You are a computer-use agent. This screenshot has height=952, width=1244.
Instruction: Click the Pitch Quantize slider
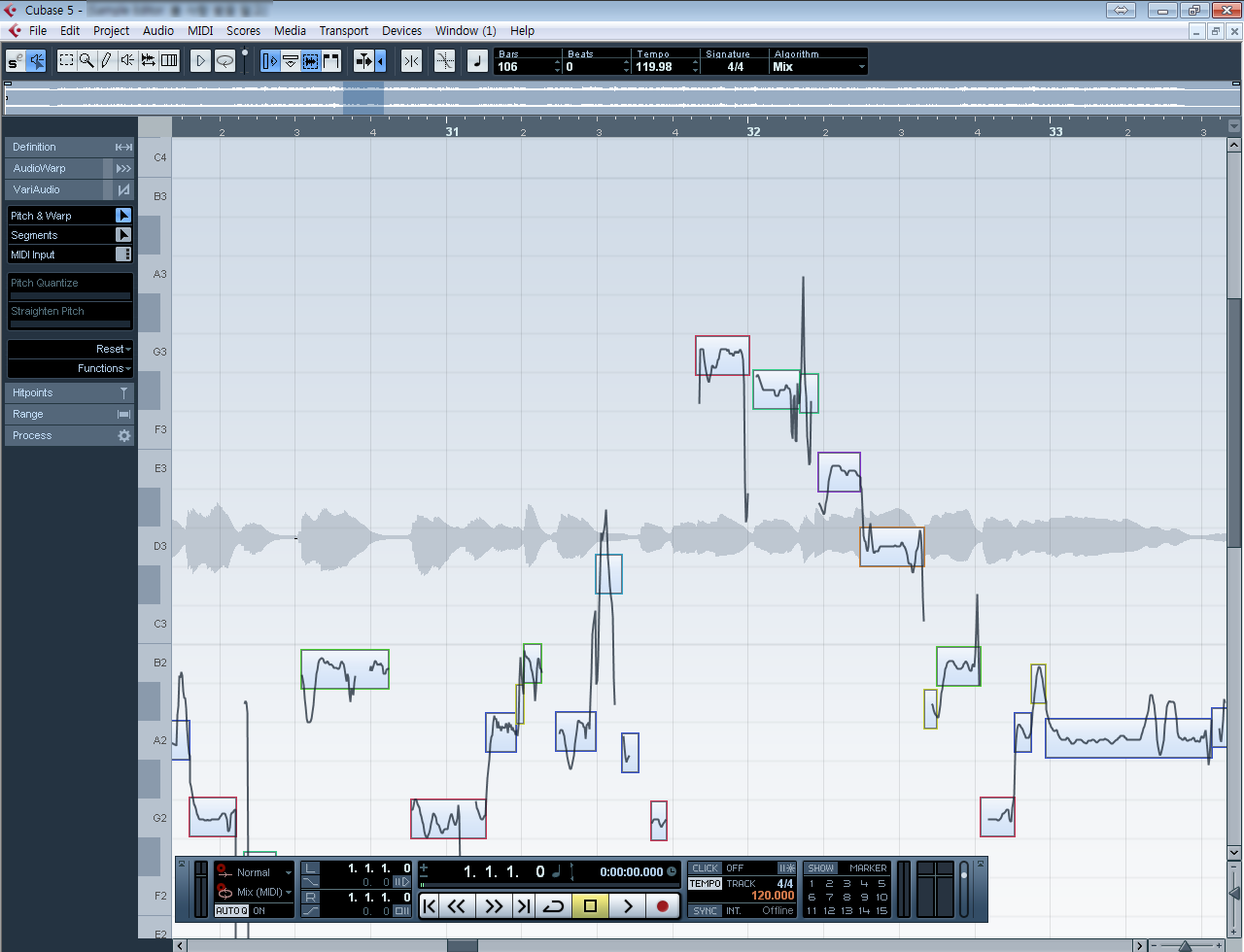click(70, 295)
